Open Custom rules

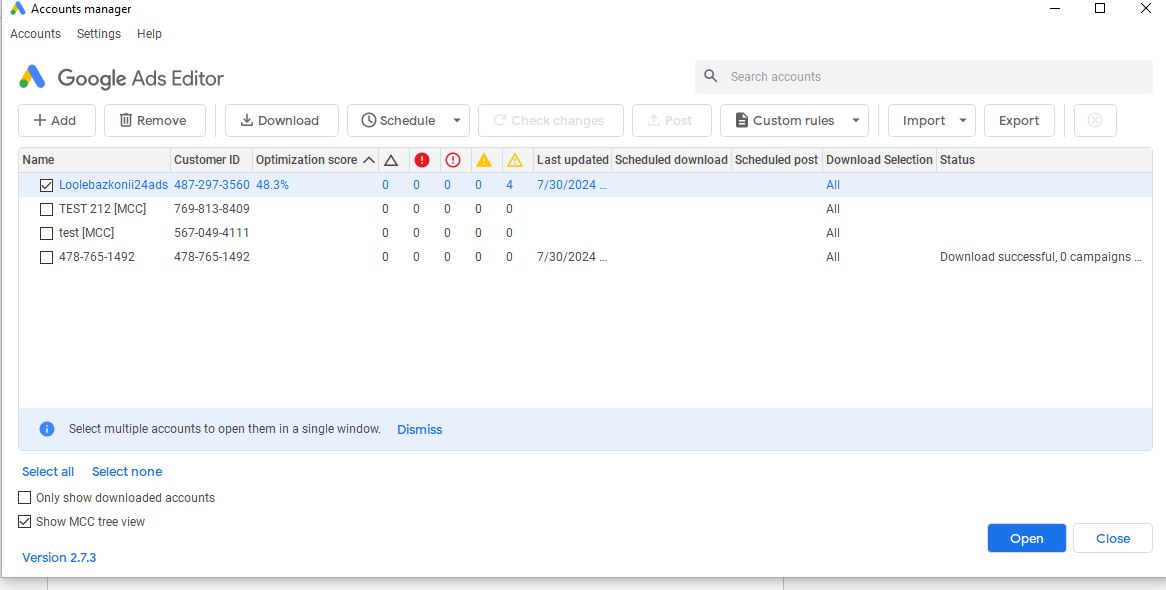coord(784,121)
